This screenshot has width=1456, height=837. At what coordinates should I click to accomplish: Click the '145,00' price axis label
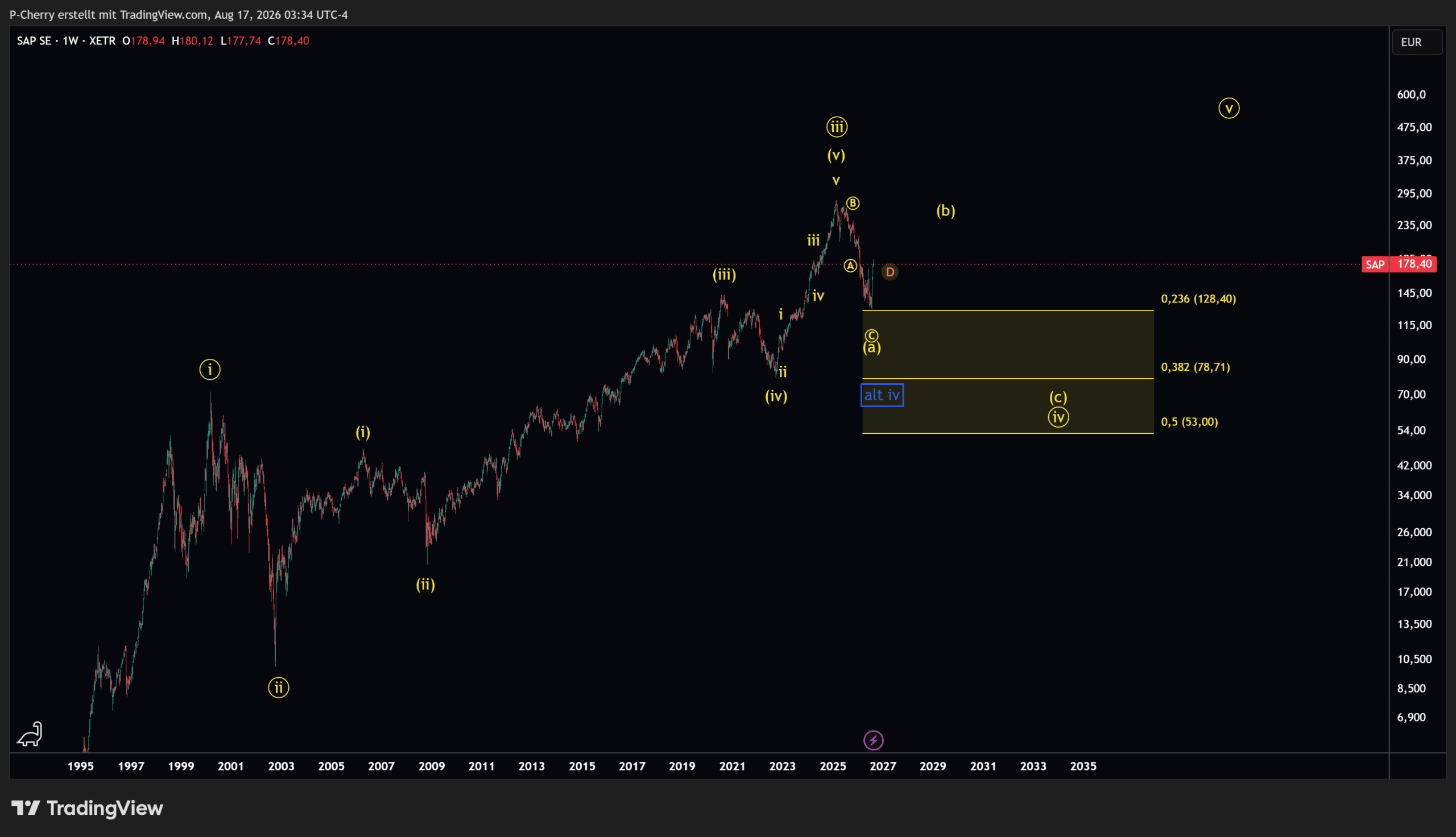[x=1414, y=293]
